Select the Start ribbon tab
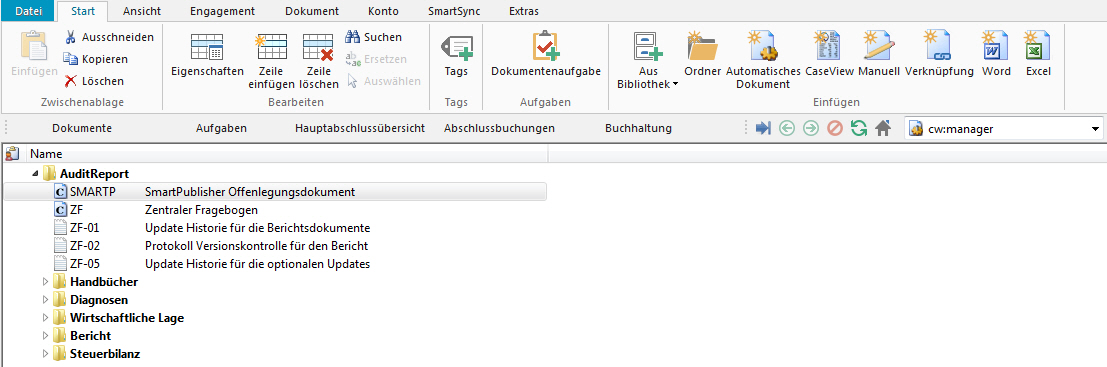1107x367 pixels. click(x=83, y=11)
